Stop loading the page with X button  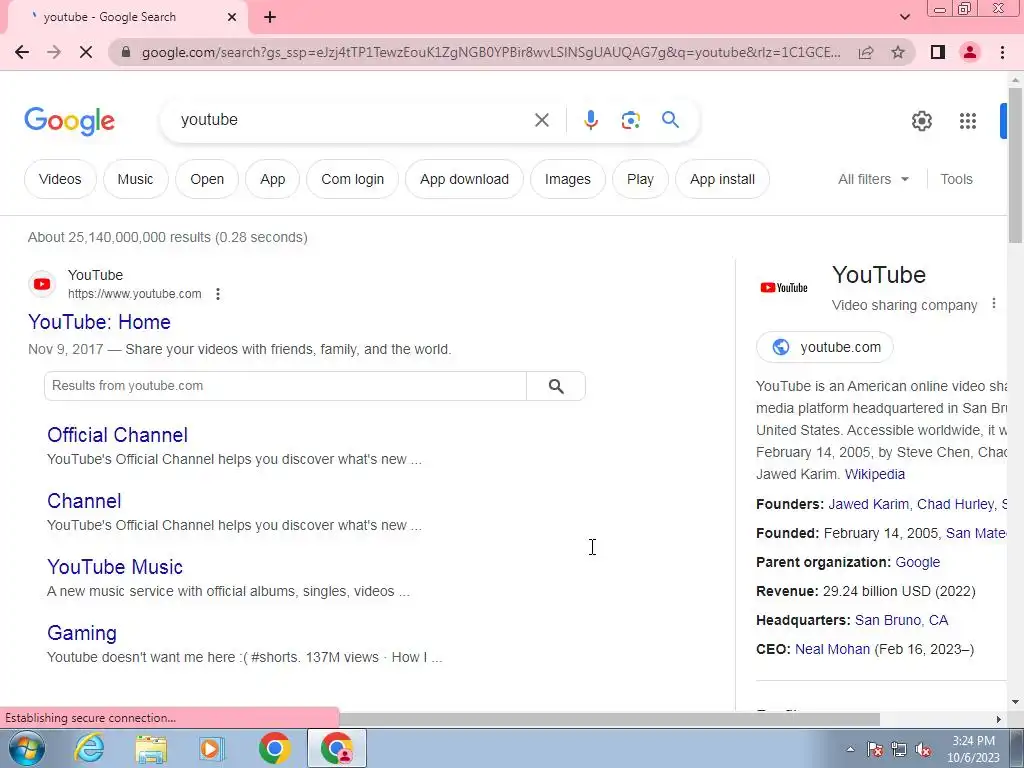[x=86, y=52]
